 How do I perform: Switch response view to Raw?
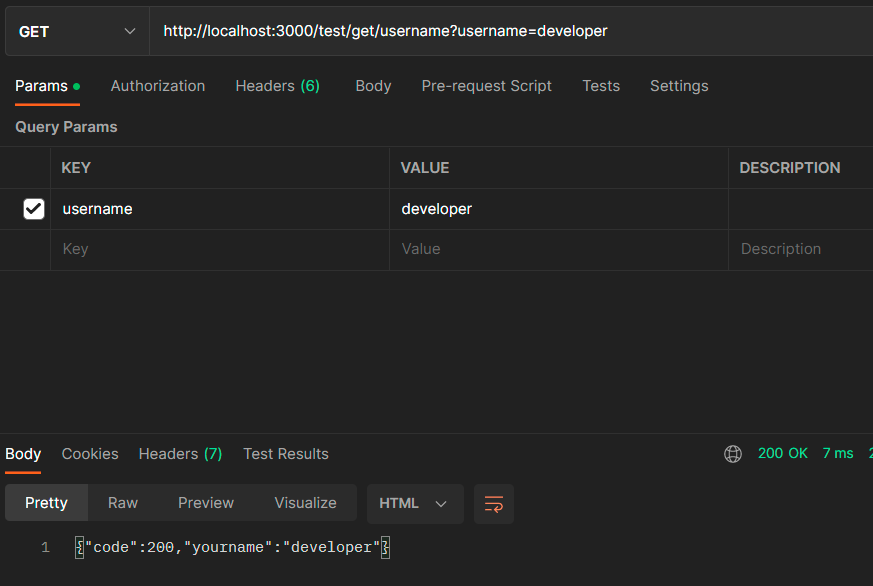[122, 503]
